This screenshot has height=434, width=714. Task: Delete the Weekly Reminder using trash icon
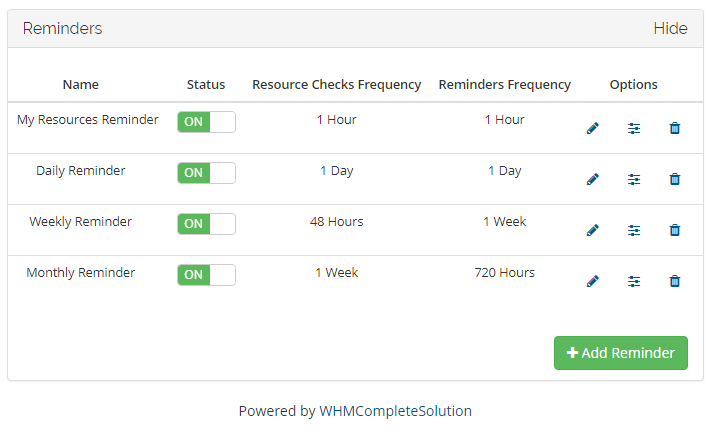click(674, 231)
